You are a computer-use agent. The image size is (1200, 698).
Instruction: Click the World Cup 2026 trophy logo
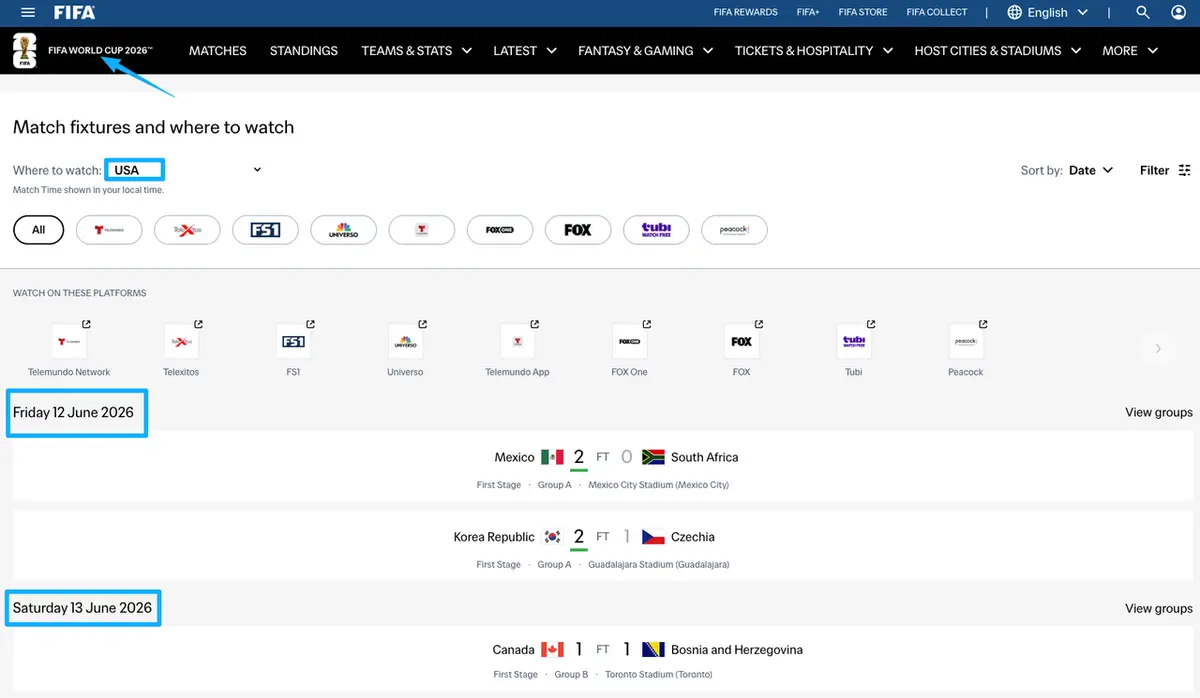[x=25, y=50]
